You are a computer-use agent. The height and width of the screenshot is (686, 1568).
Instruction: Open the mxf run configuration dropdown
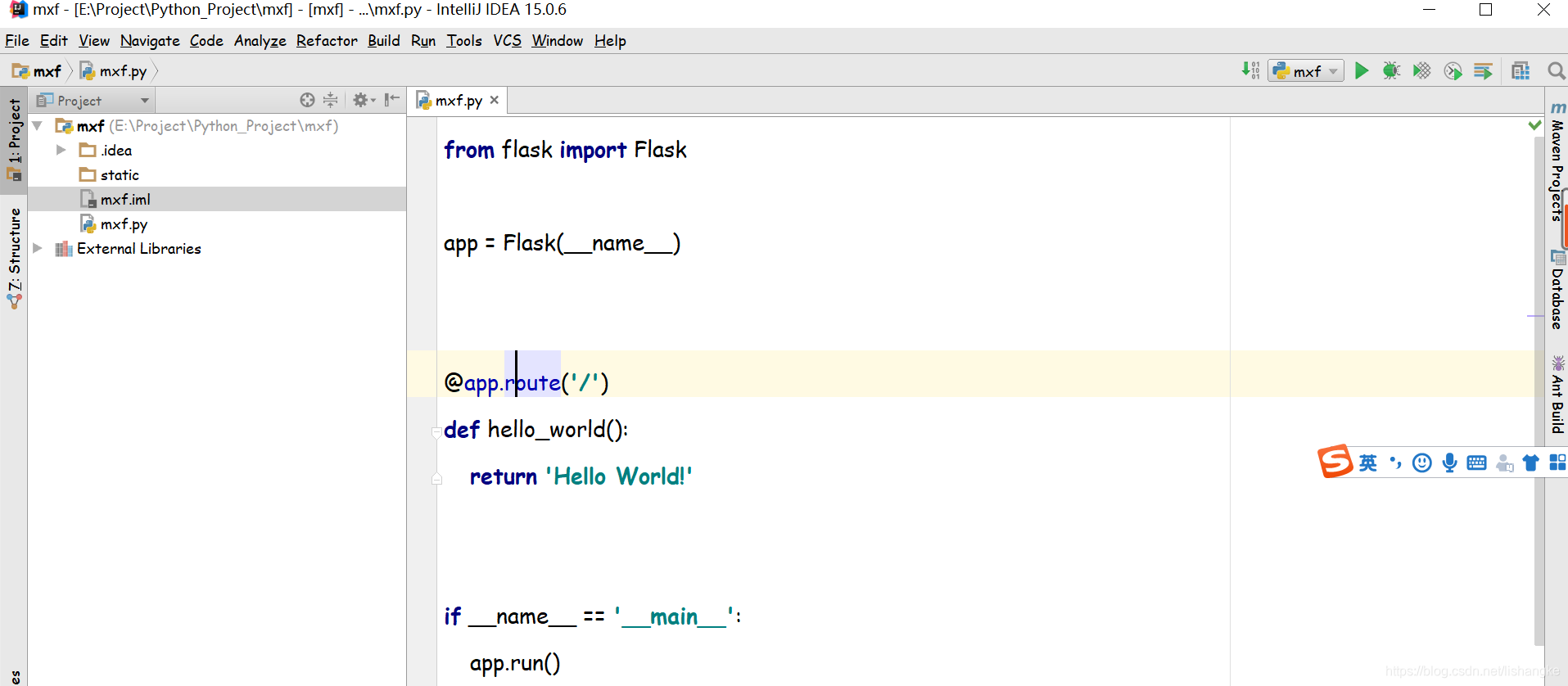(1306, 71)
